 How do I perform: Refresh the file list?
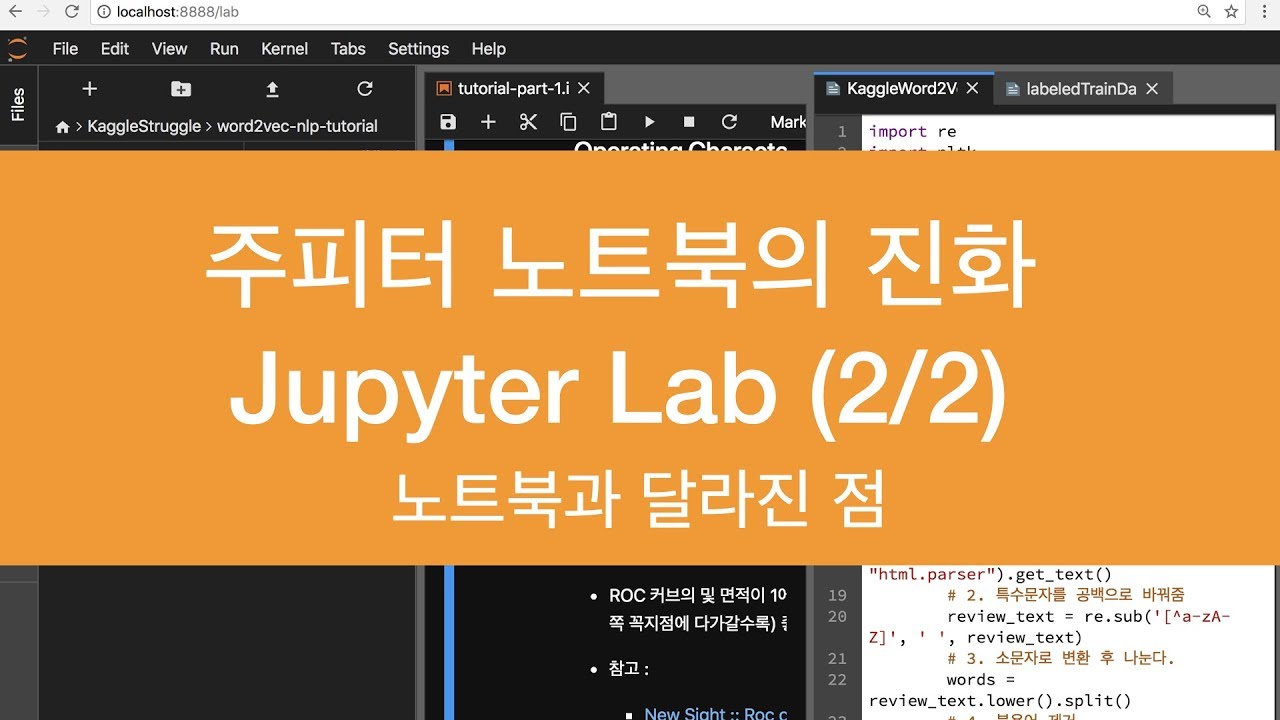tap(365, 89)
